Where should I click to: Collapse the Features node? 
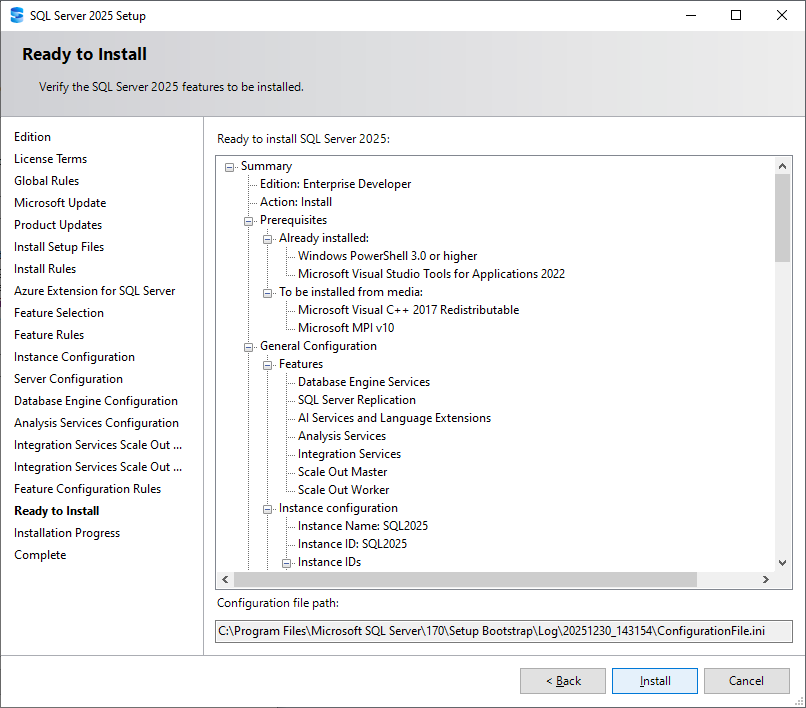point(267,365)
